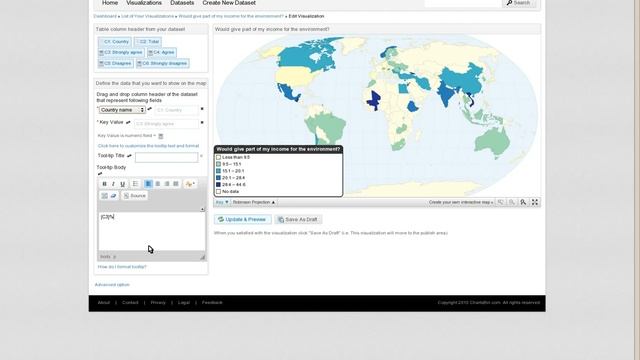Align tooltip text right
Viewport: 640px width, 360px height.
167,184
